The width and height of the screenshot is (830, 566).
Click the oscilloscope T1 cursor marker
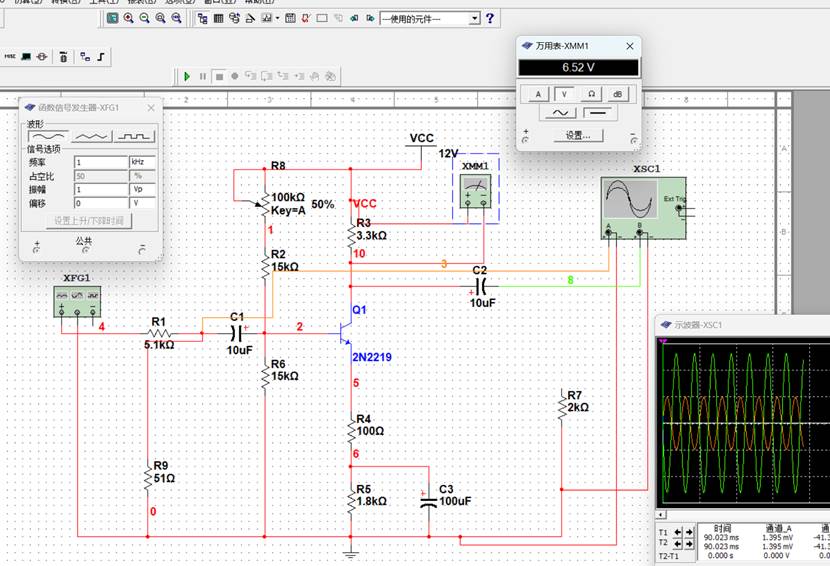[663, 342]
